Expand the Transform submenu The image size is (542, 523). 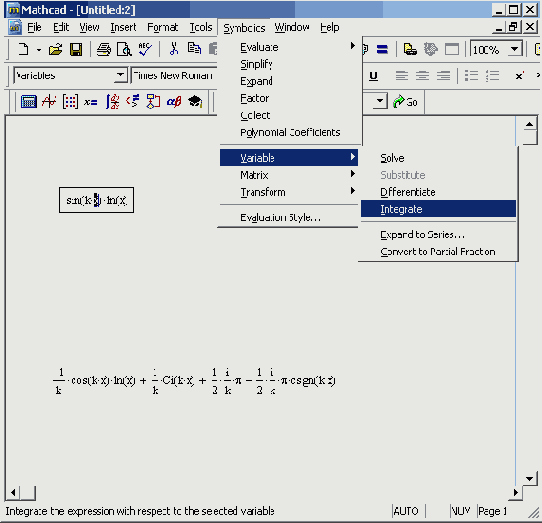pyautogui.click(x=289, y=192)
